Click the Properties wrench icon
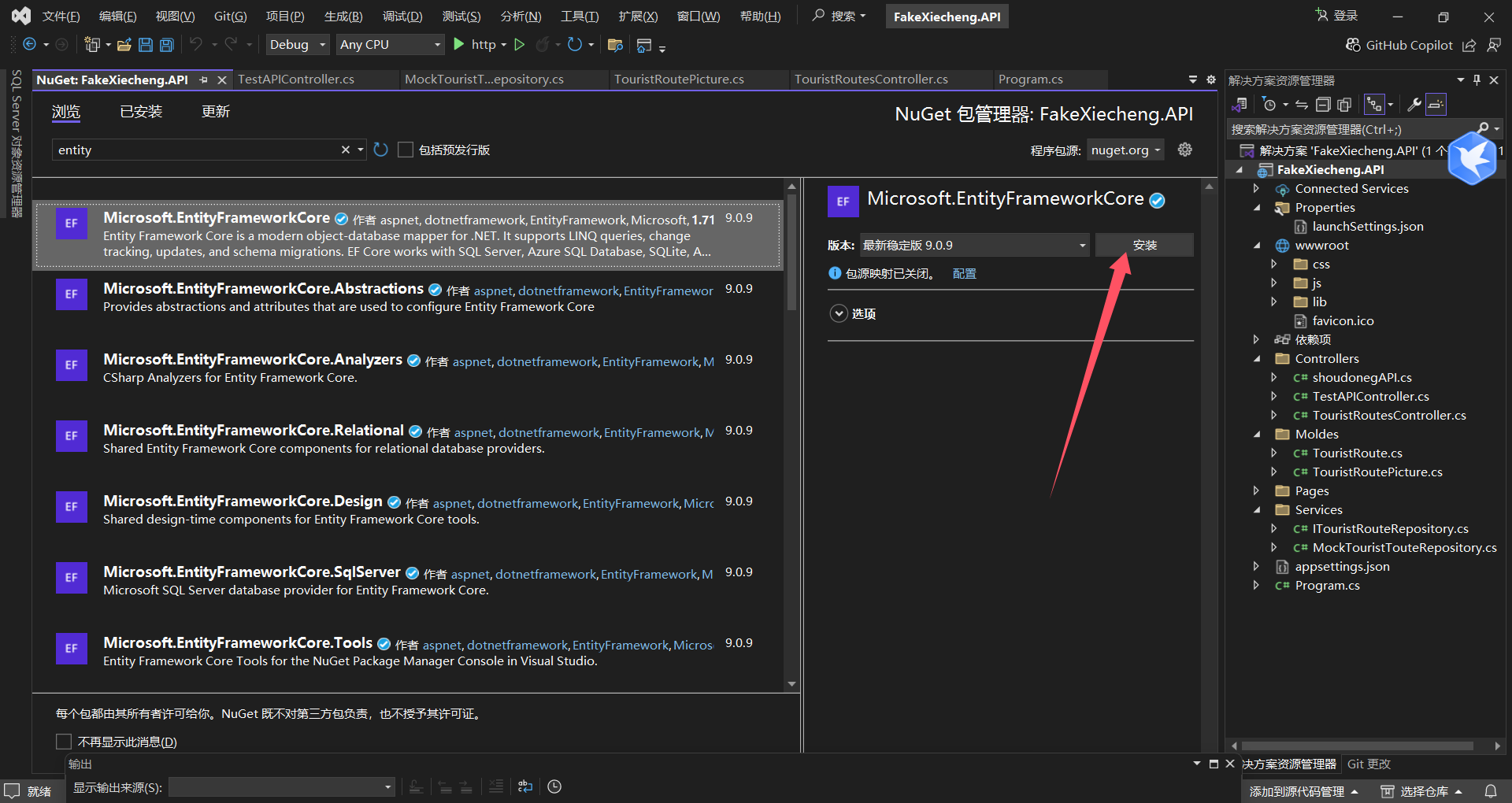The image size is (1512, 803). 1414,105
